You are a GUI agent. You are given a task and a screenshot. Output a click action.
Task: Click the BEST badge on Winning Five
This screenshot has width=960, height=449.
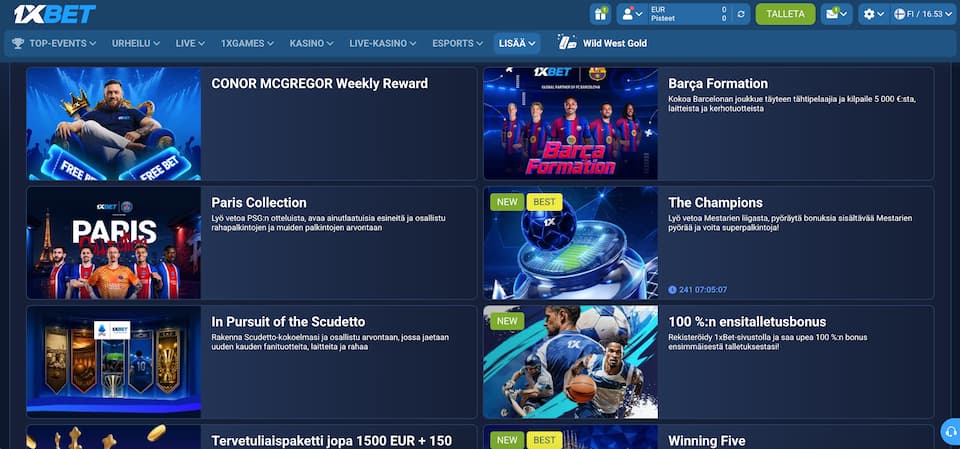coord(544,440)
